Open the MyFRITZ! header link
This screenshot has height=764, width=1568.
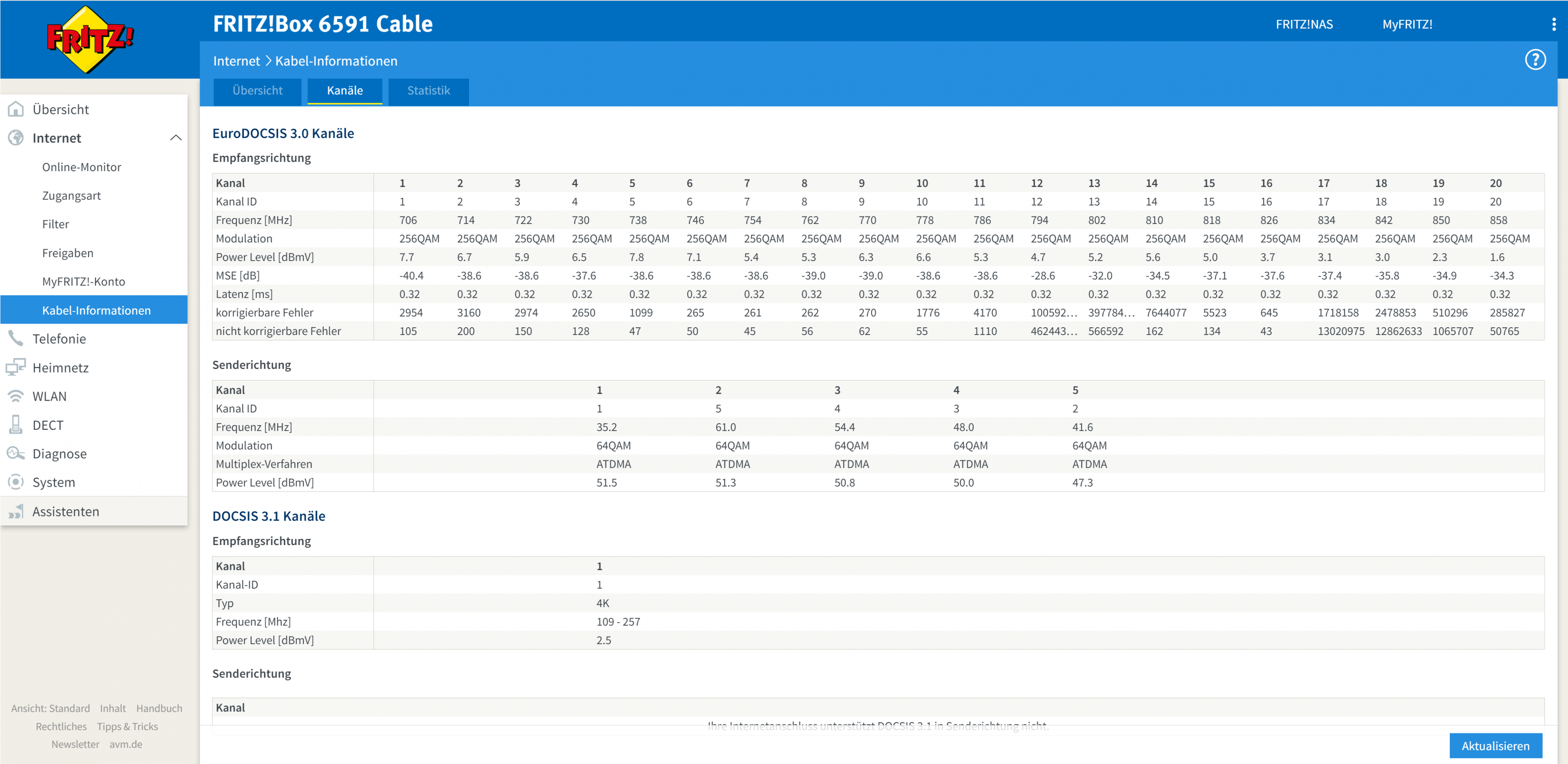click(x=1407, y=25)
